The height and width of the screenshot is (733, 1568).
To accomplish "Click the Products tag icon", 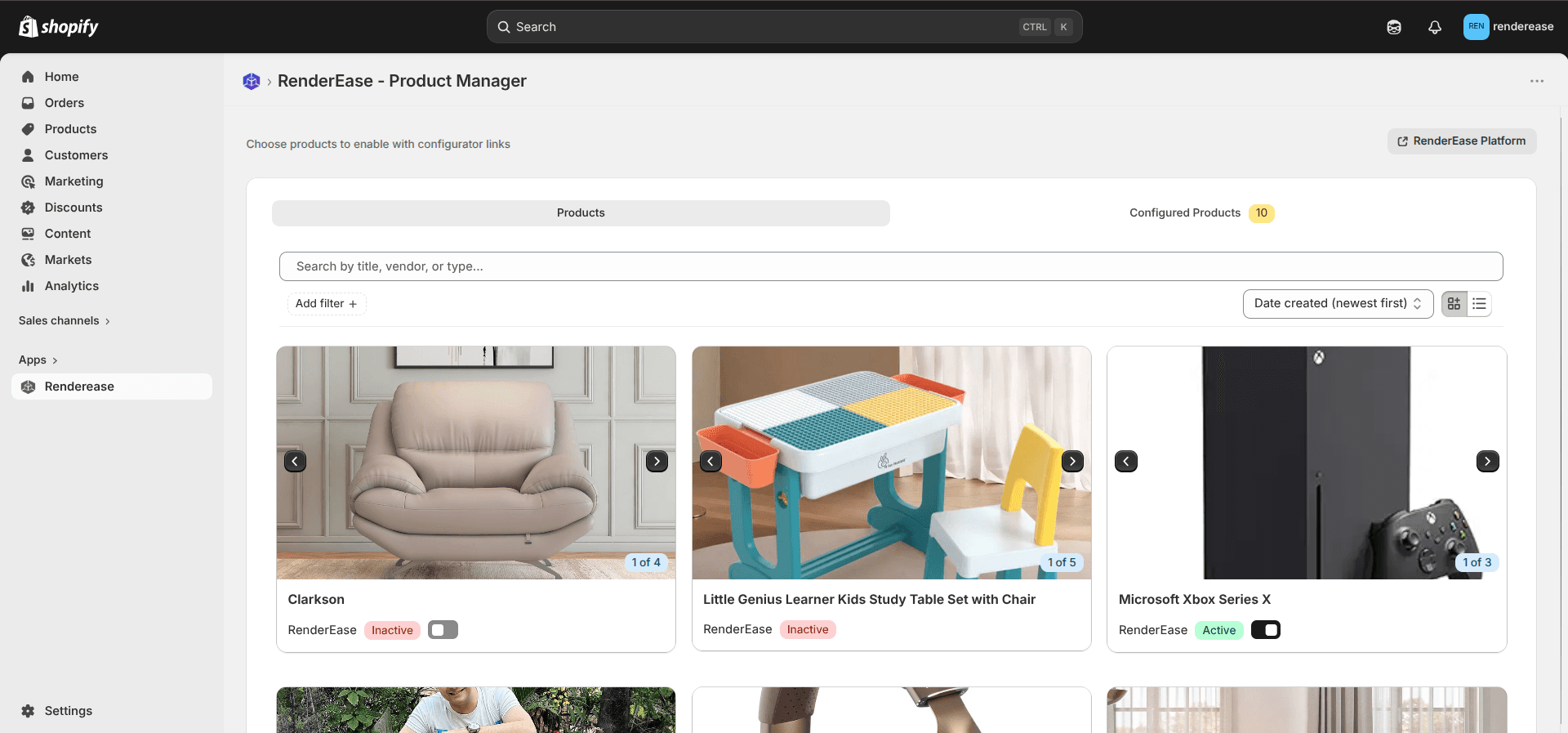I will [x=28, y=129].
